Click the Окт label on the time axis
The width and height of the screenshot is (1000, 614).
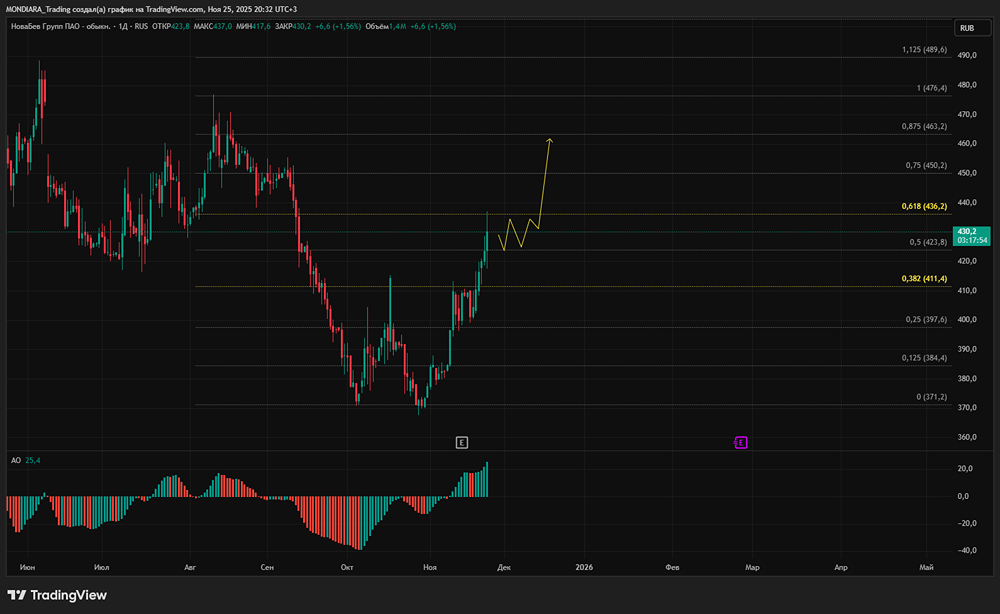(x=347, y=567)
